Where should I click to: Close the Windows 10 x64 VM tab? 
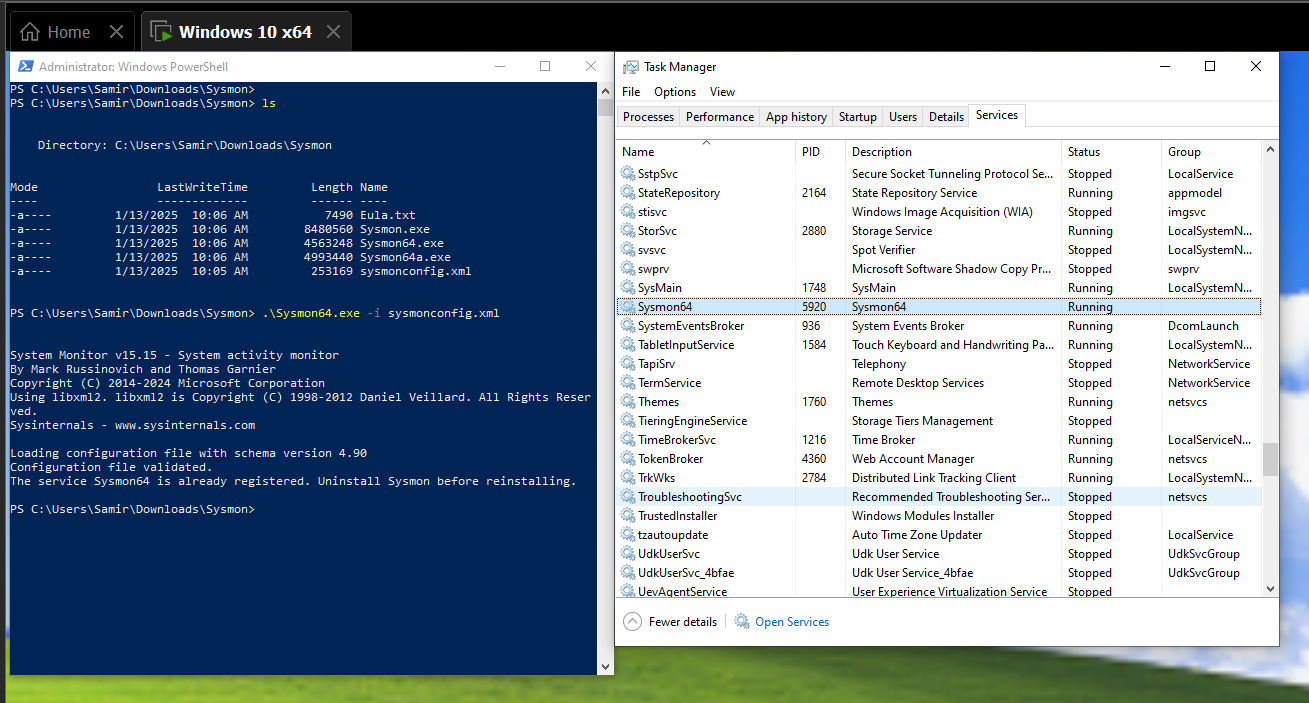[x=333, y=32]
